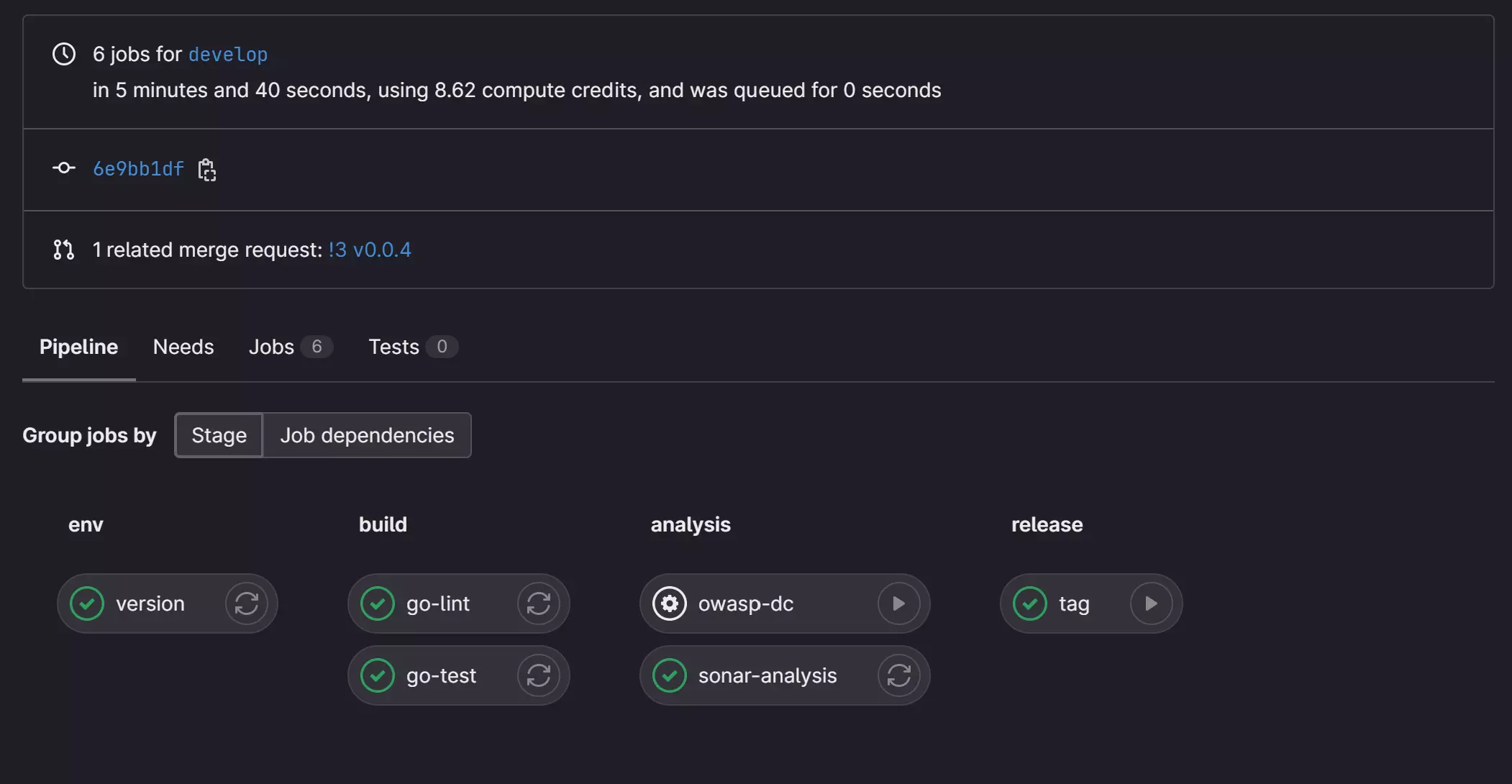This screenshot has height=784, width=1512.
Task: Click the Group jobs by label
Action: click(x=89, y=436)
